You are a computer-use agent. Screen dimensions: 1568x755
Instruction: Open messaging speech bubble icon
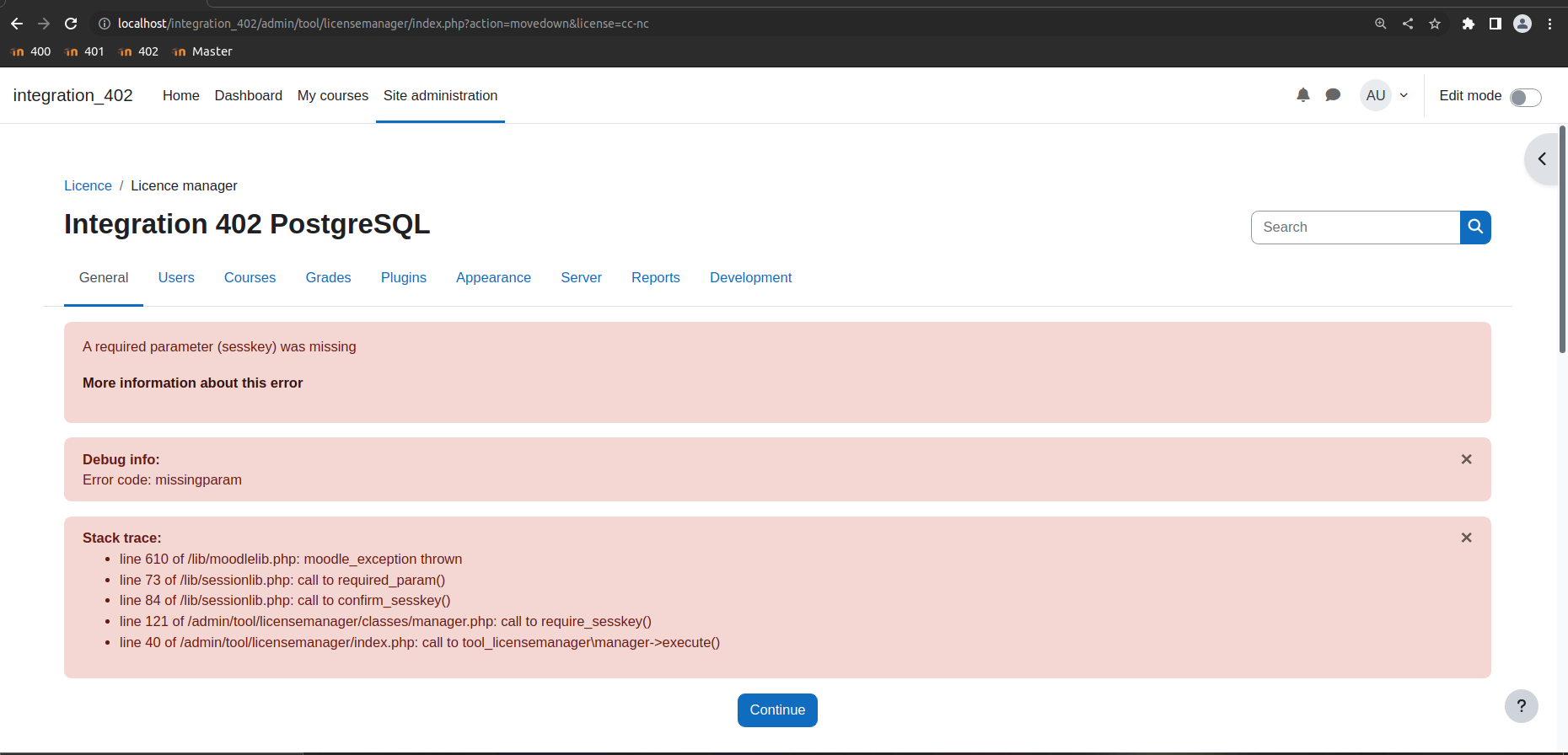[x=1333, y=95]
